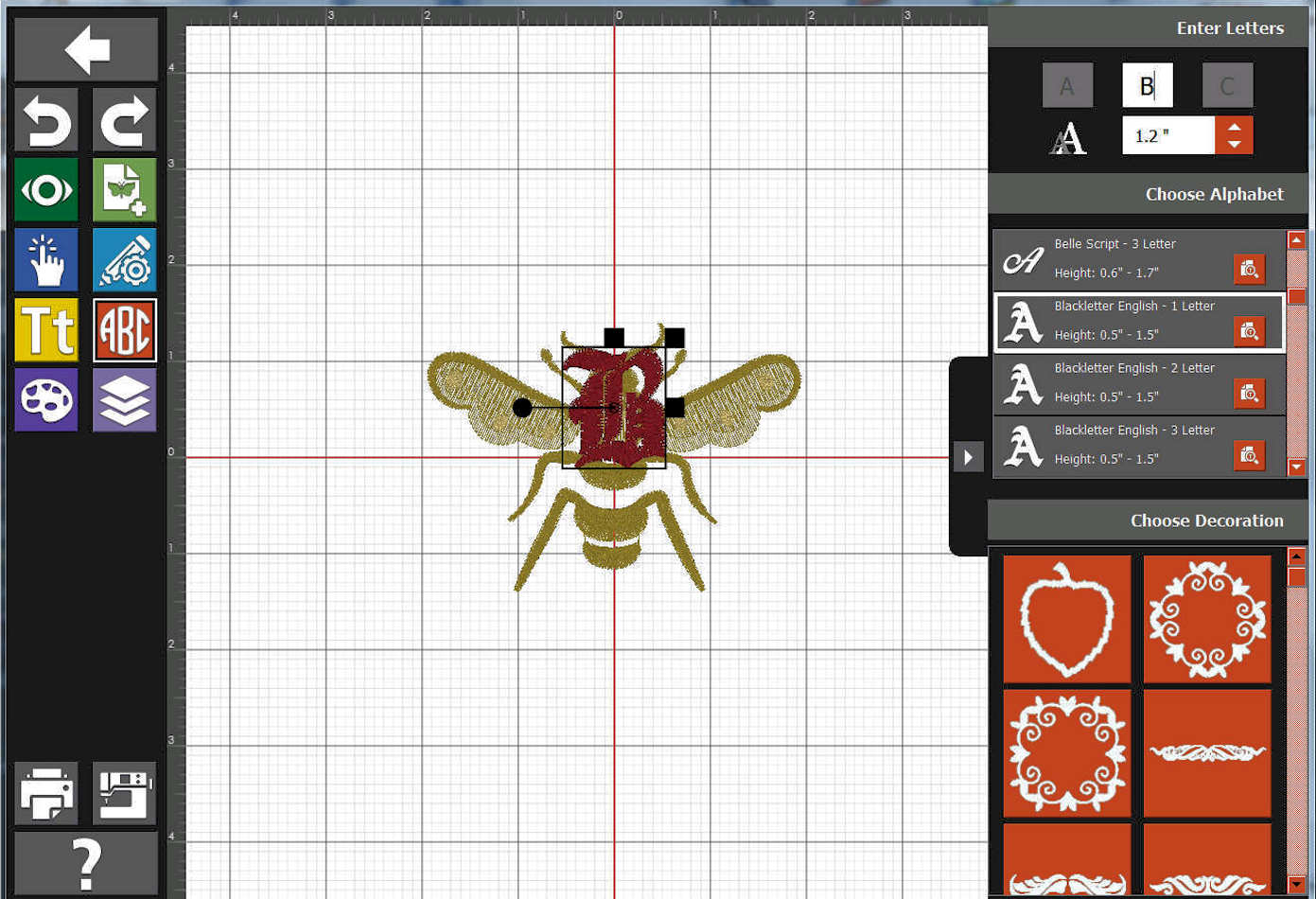Click the back arrow button
This screenshot has height=899, width=1316.
tap(86, 48)
